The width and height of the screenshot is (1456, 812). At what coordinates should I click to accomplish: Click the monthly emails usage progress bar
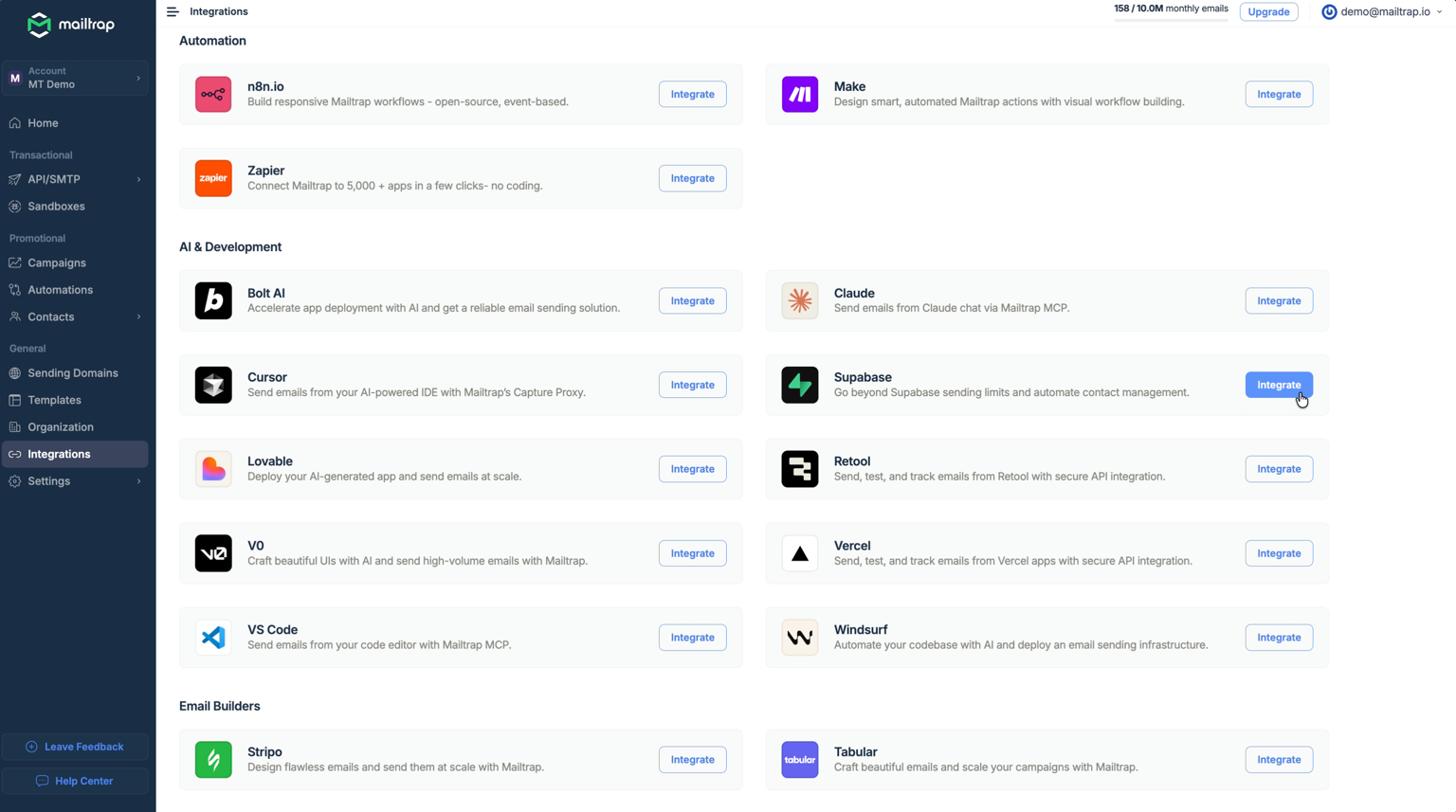1171,19
